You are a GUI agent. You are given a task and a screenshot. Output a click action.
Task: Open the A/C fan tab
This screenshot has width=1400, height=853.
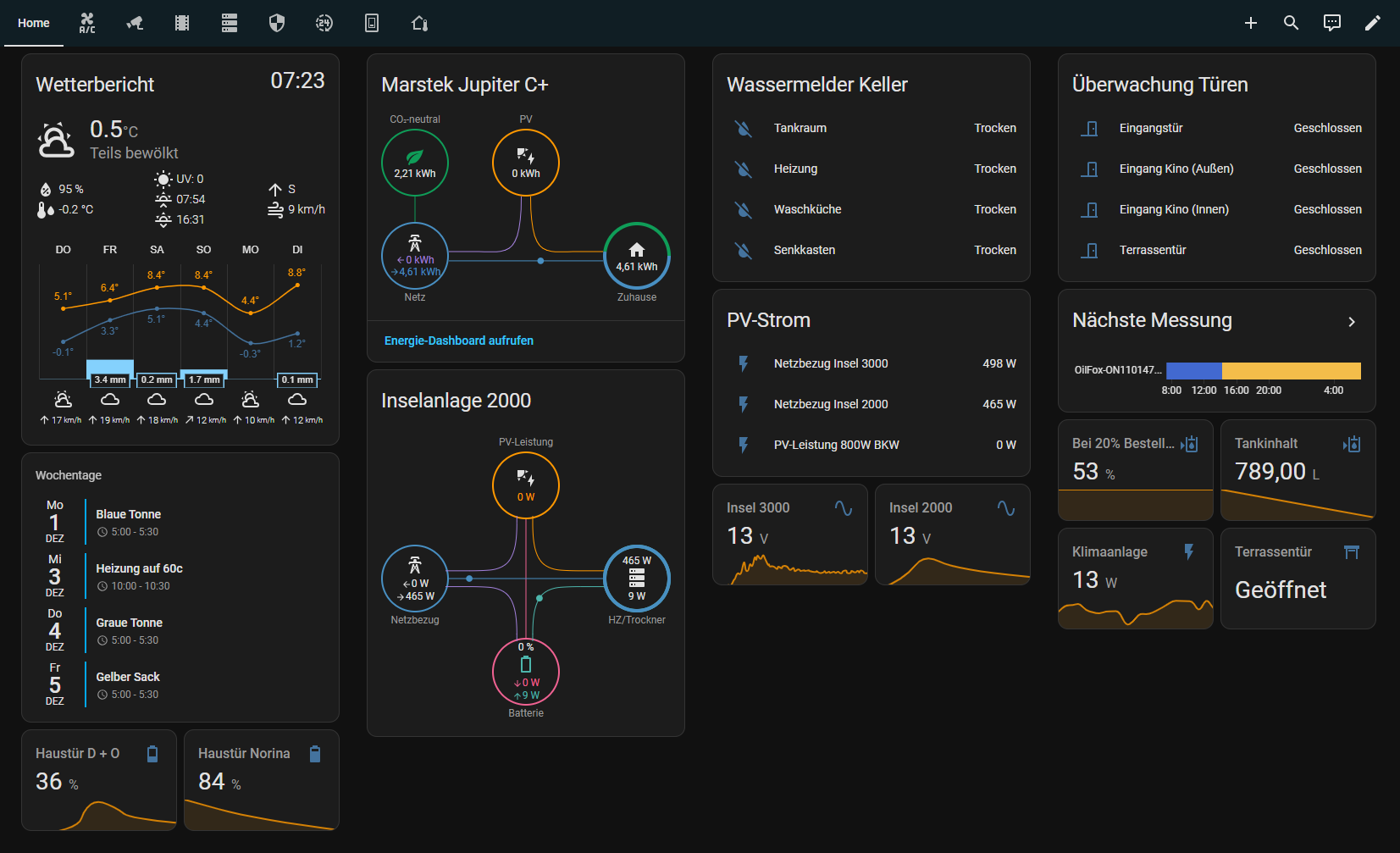tap(87, 23)
